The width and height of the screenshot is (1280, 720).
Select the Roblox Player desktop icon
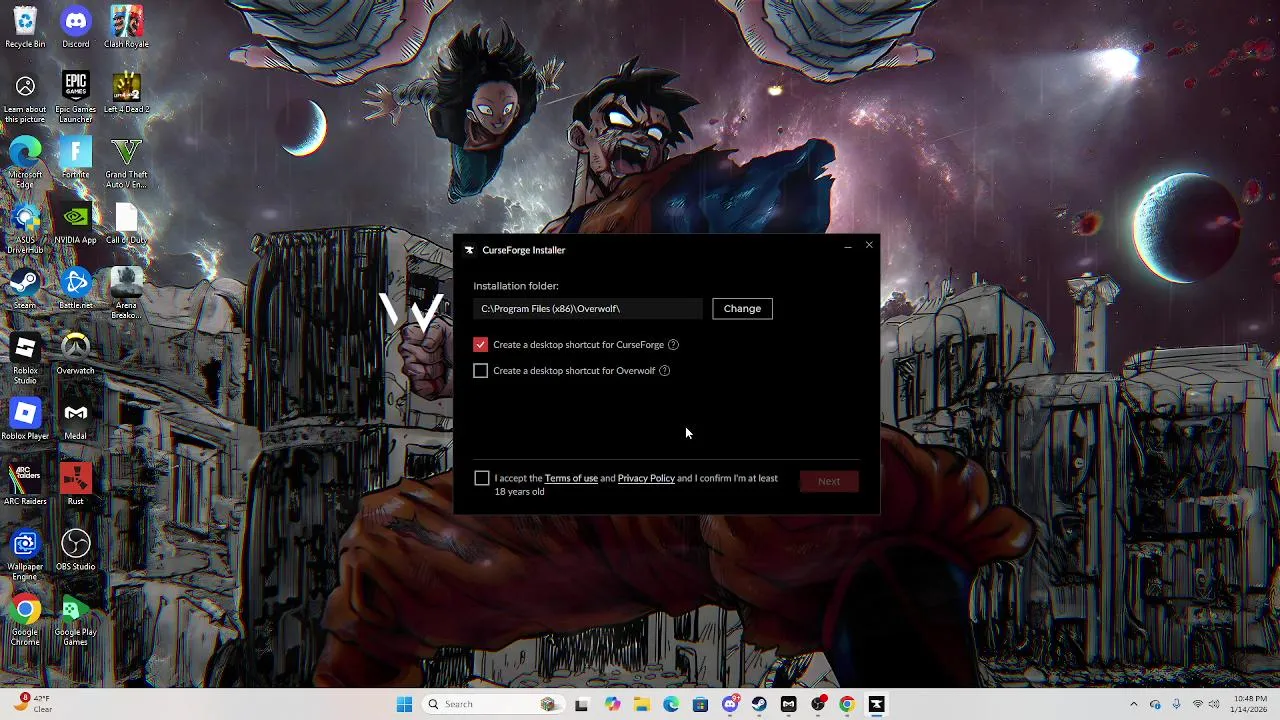coord(25,420)
